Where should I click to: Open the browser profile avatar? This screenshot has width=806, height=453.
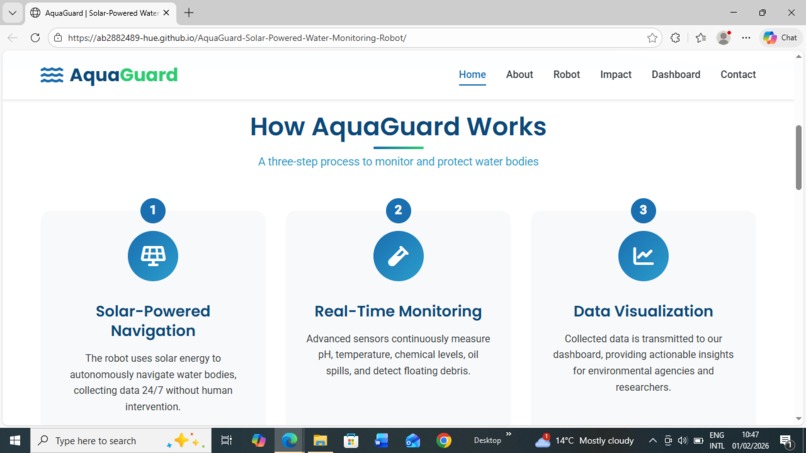click(x=724, y=38)
